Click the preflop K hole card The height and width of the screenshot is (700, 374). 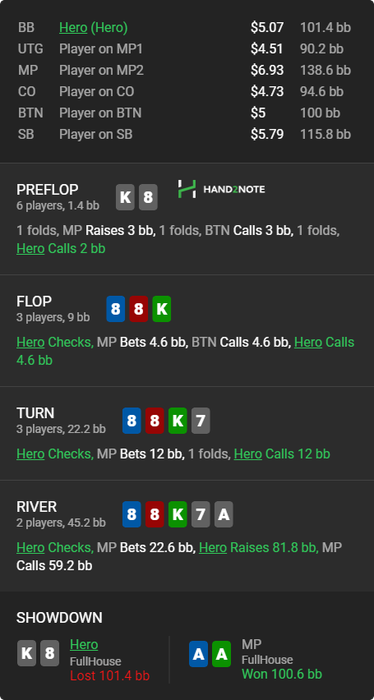pyautogui.click(x=125, y=197)
